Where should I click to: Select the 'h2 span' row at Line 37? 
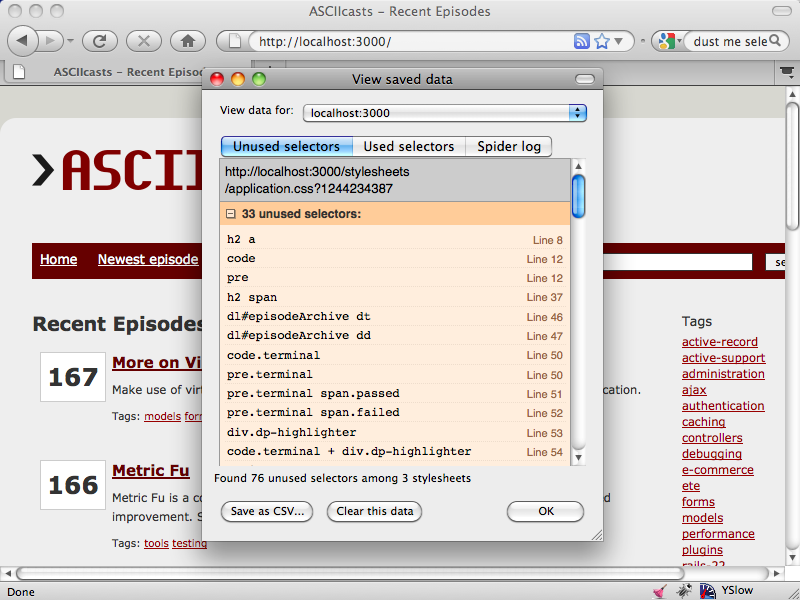(x=395, y=297)
